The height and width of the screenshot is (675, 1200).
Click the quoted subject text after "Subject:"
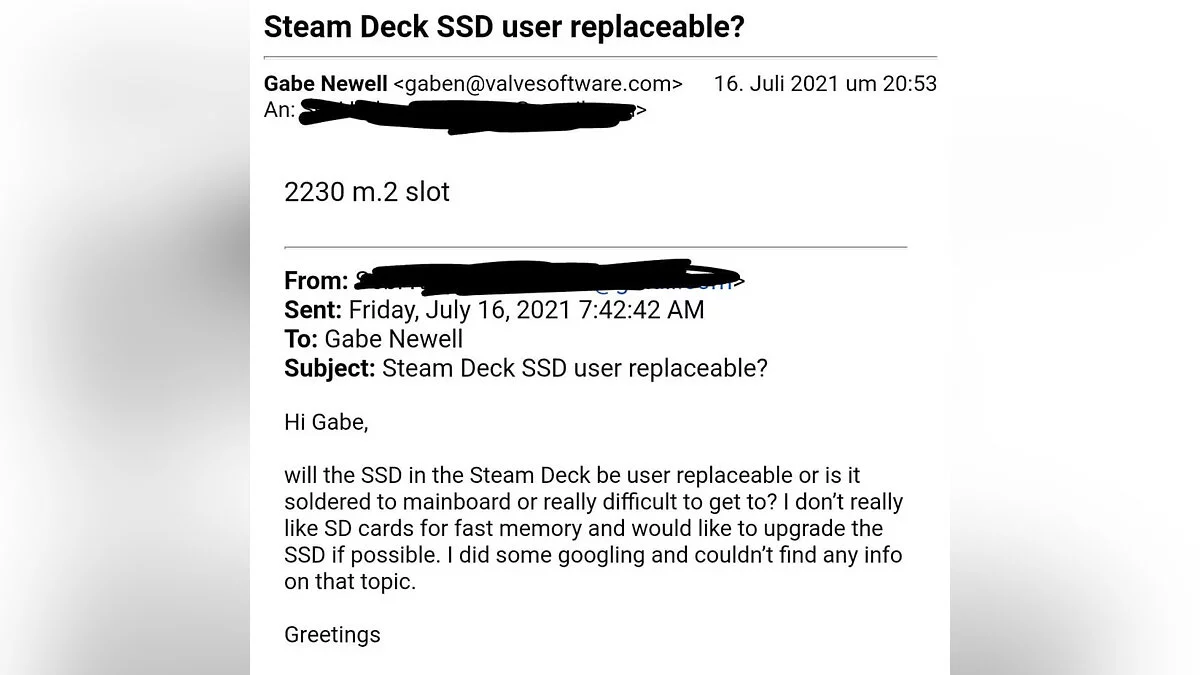click(x=575, y=368)
